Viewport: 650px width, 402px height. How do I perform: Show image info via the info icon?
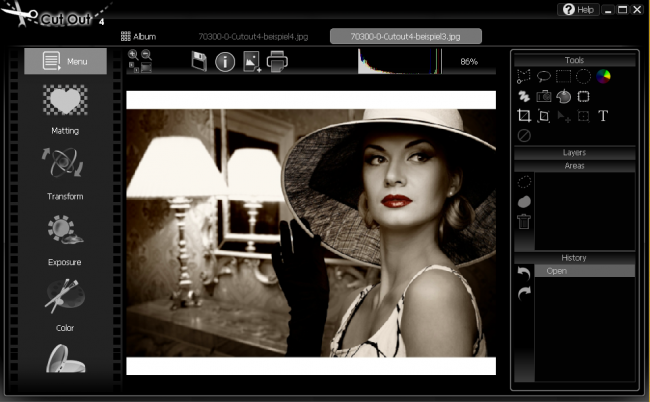[225, 62]
